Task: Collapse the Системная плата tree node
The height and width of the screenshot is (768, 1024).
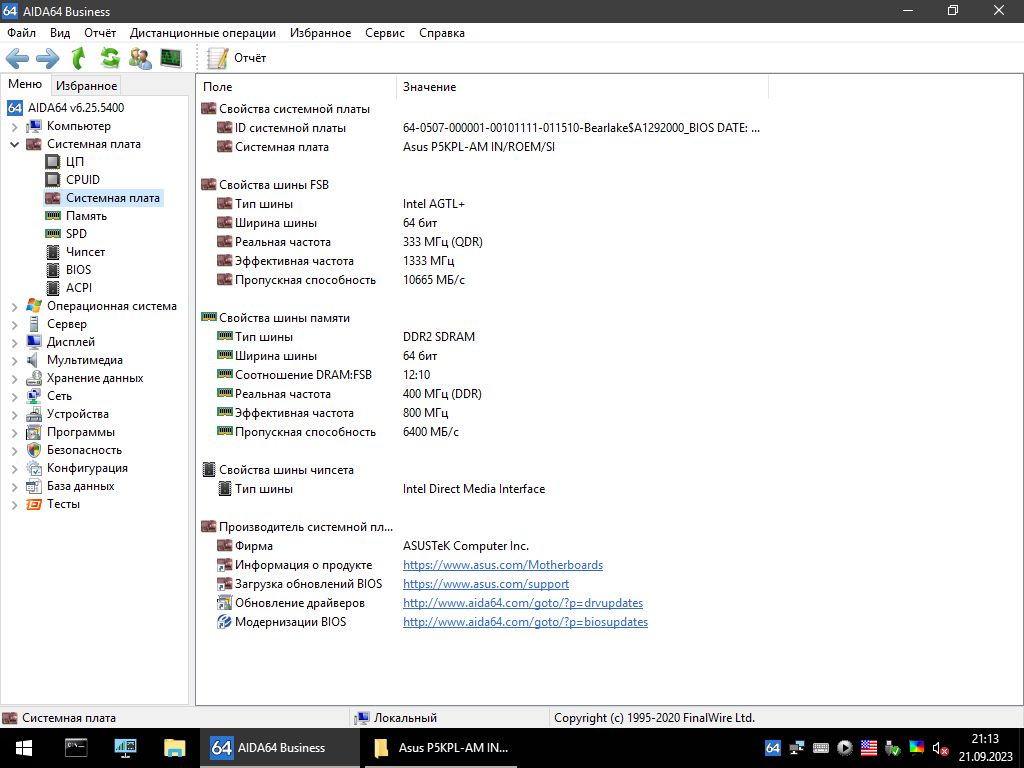Action: tap(14, 144)
